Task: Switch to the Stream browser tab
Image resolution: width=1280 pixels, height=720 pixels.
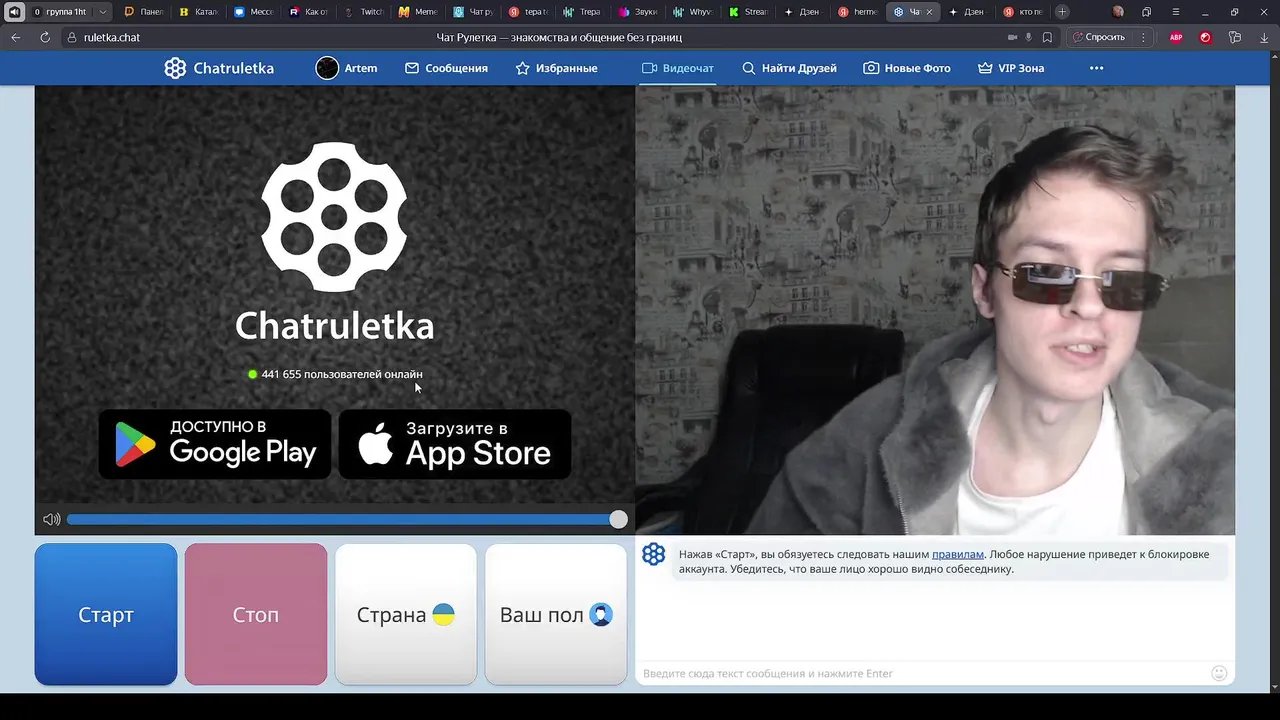Action: [x=746, y=12]
